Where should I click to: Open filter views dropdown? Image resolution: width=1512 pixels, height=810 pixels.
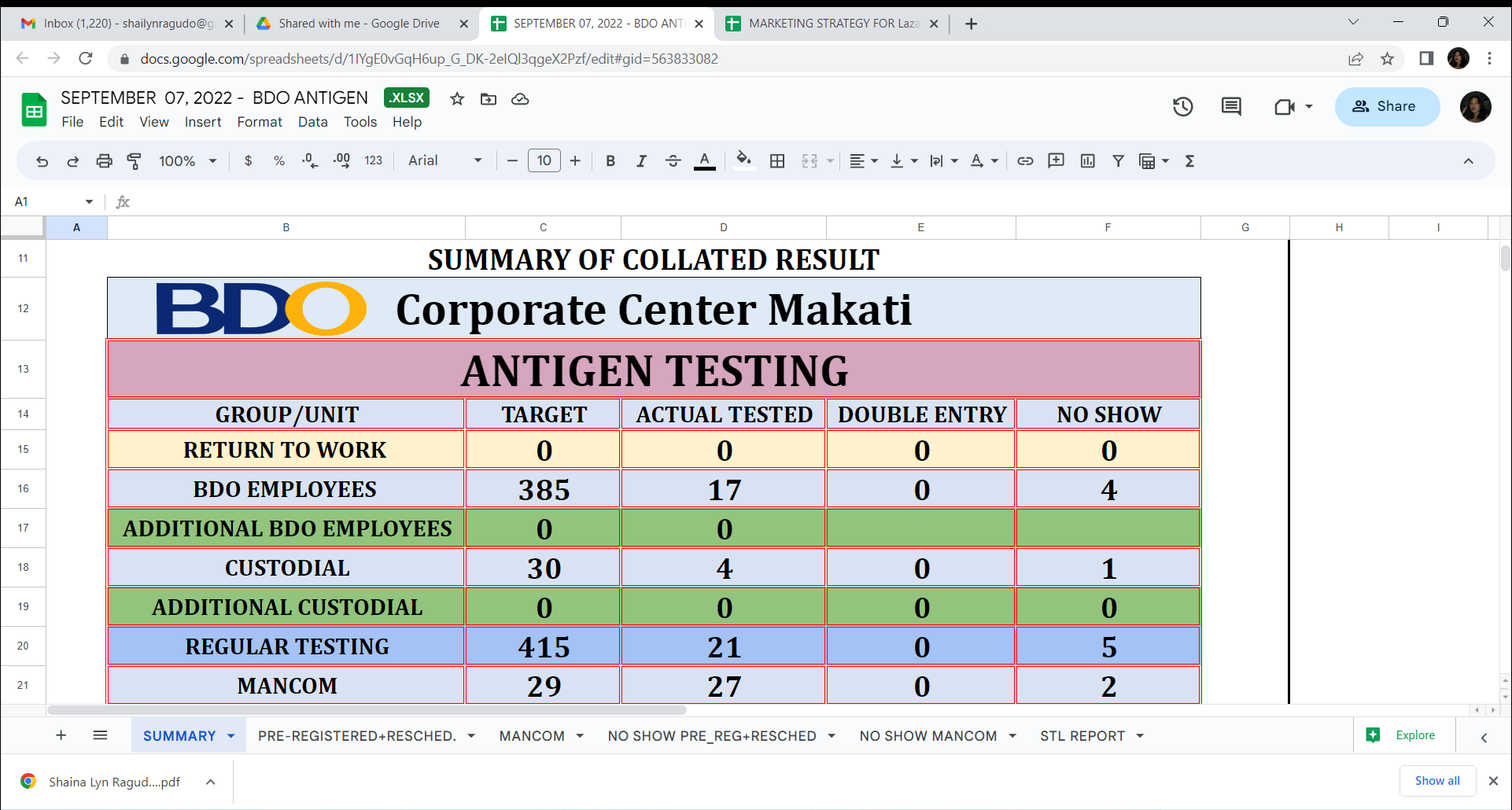click(x=1154, y=161)
